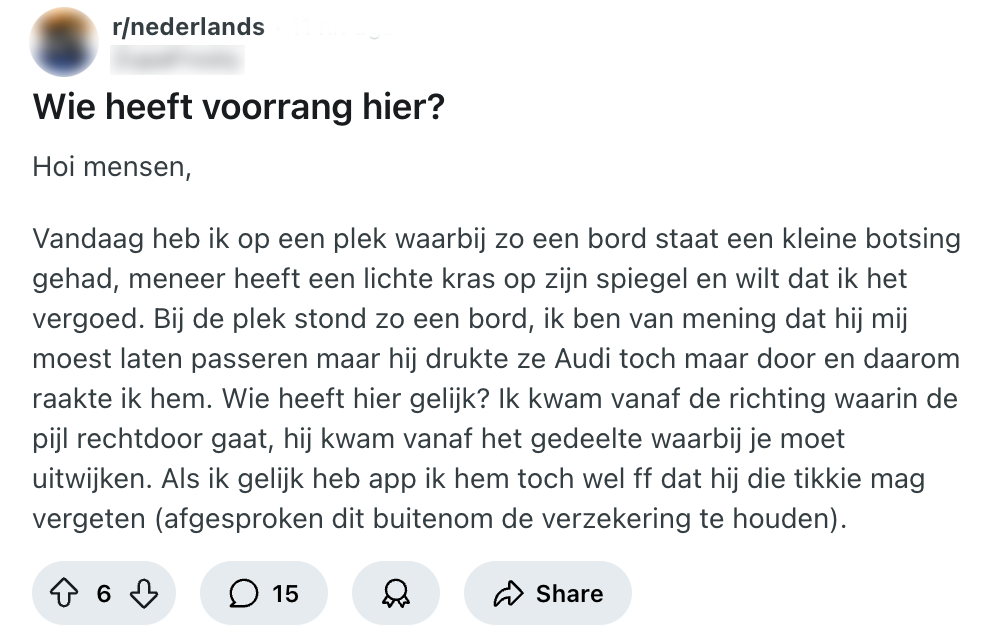Open comments via the speech bubble icon
This screenshot has width=1000, height=635.
pyautogui.click(x=243, y=594)
